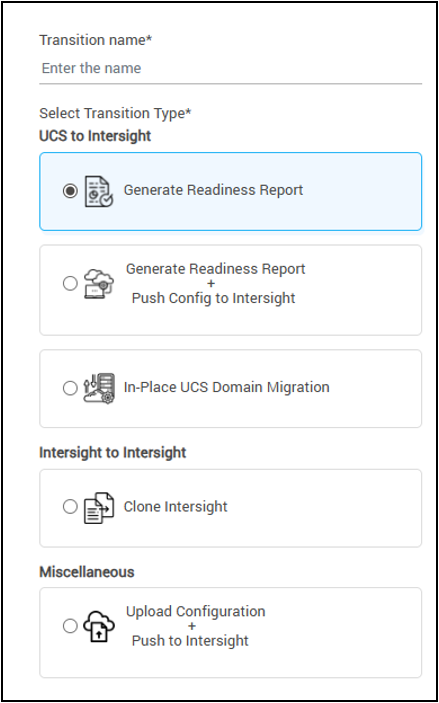
Task: Select the Generate Readiness Report radio button
Action: point(70,191)
